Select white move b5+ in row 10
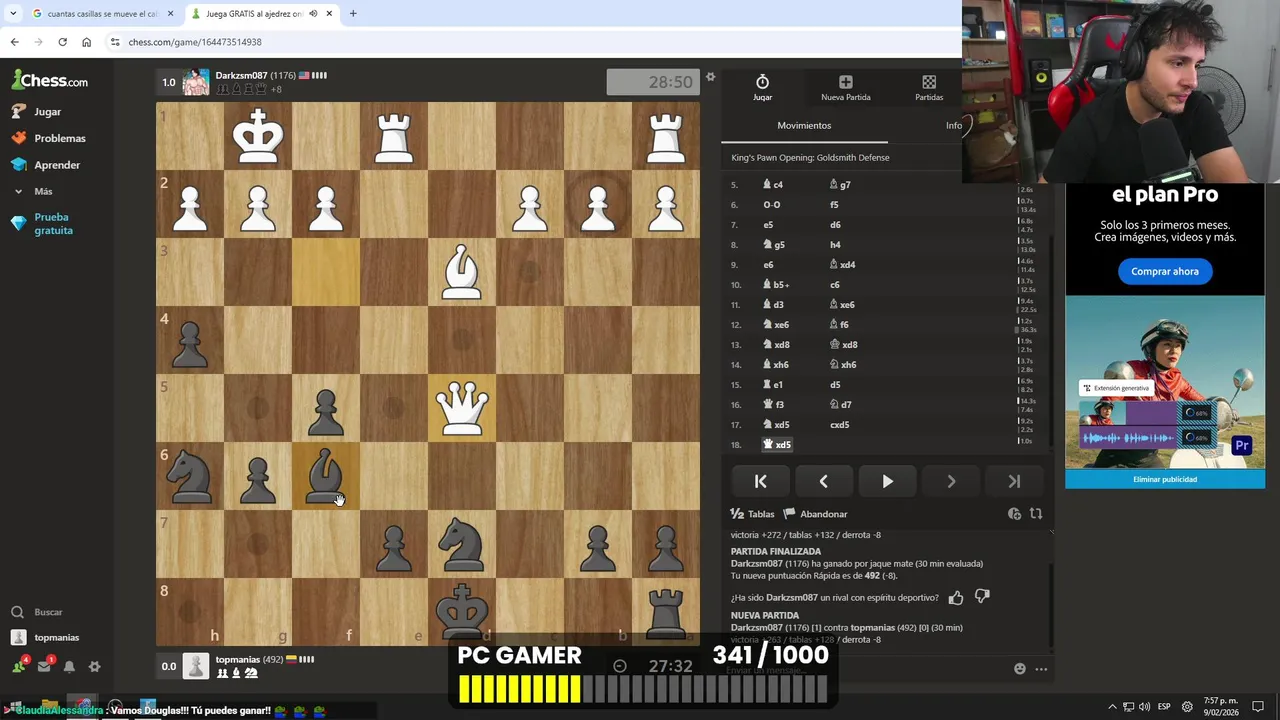Viewport: 1280px width, 720px height. (776, 285)
